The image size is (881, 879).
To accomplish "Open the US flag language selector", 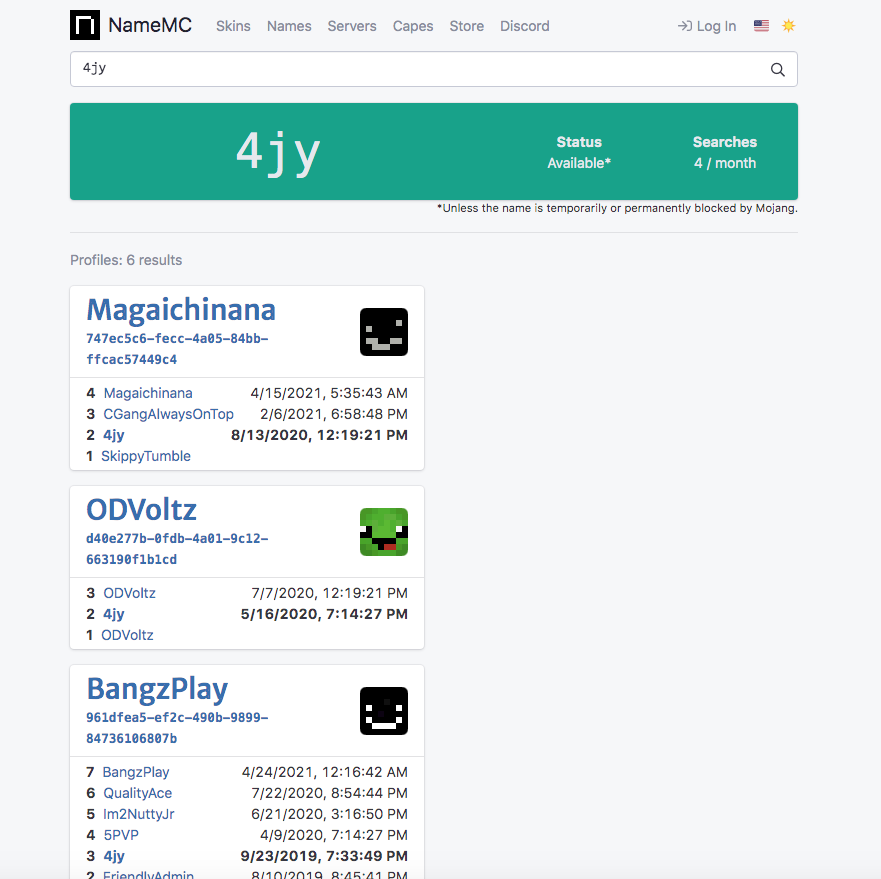I will (x=761, y=26).
